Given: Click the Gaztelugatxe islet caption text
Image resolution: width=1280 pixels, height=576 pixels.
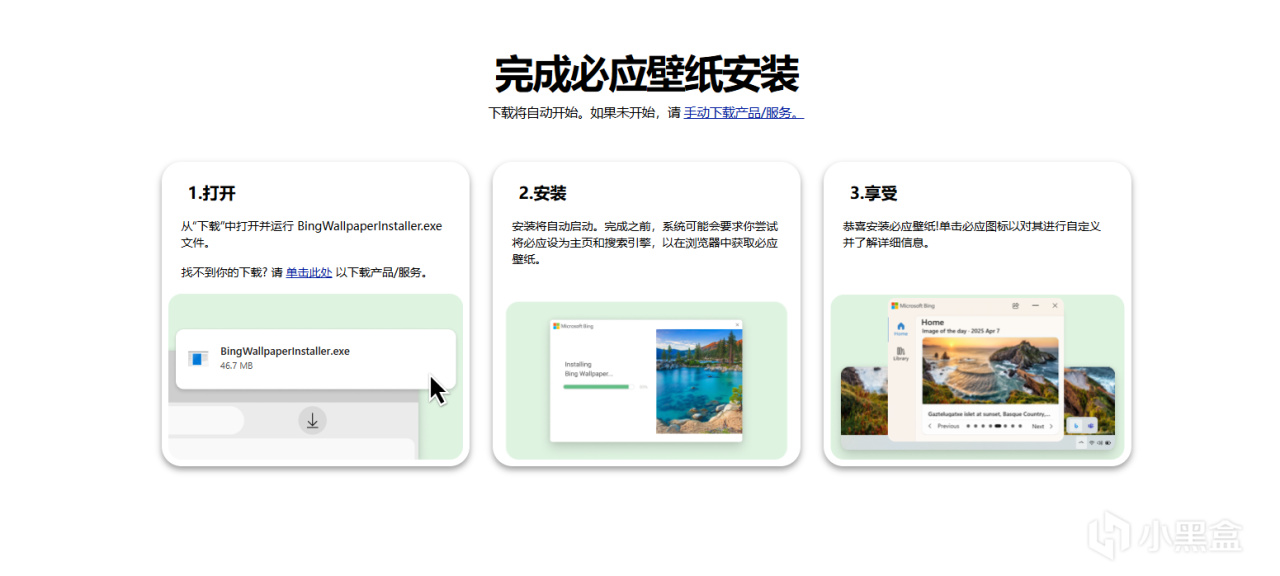Looking at the screenshot, I should [989, 414].
